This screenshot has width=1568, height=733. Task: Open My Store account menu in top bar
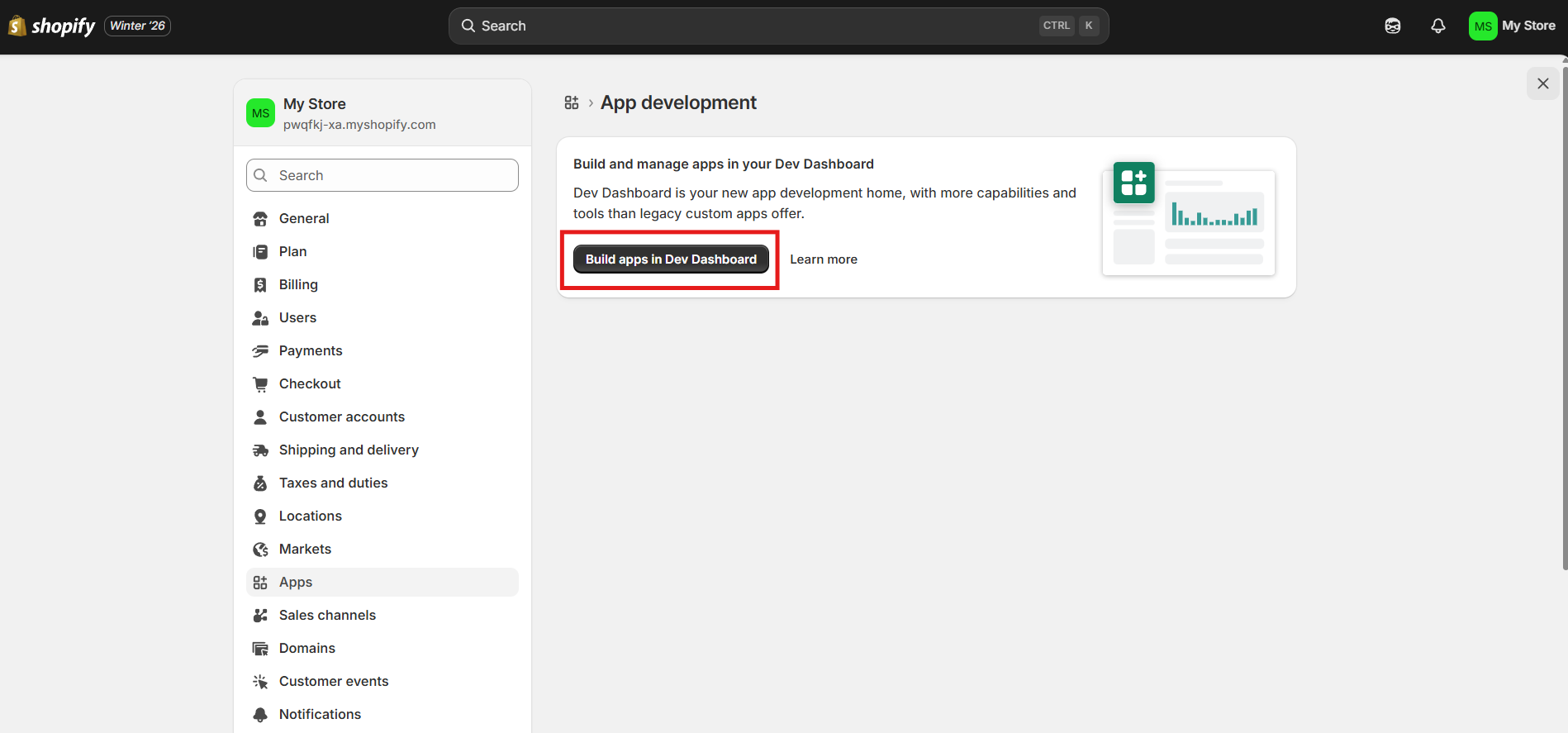click(x=1512, y=26)
